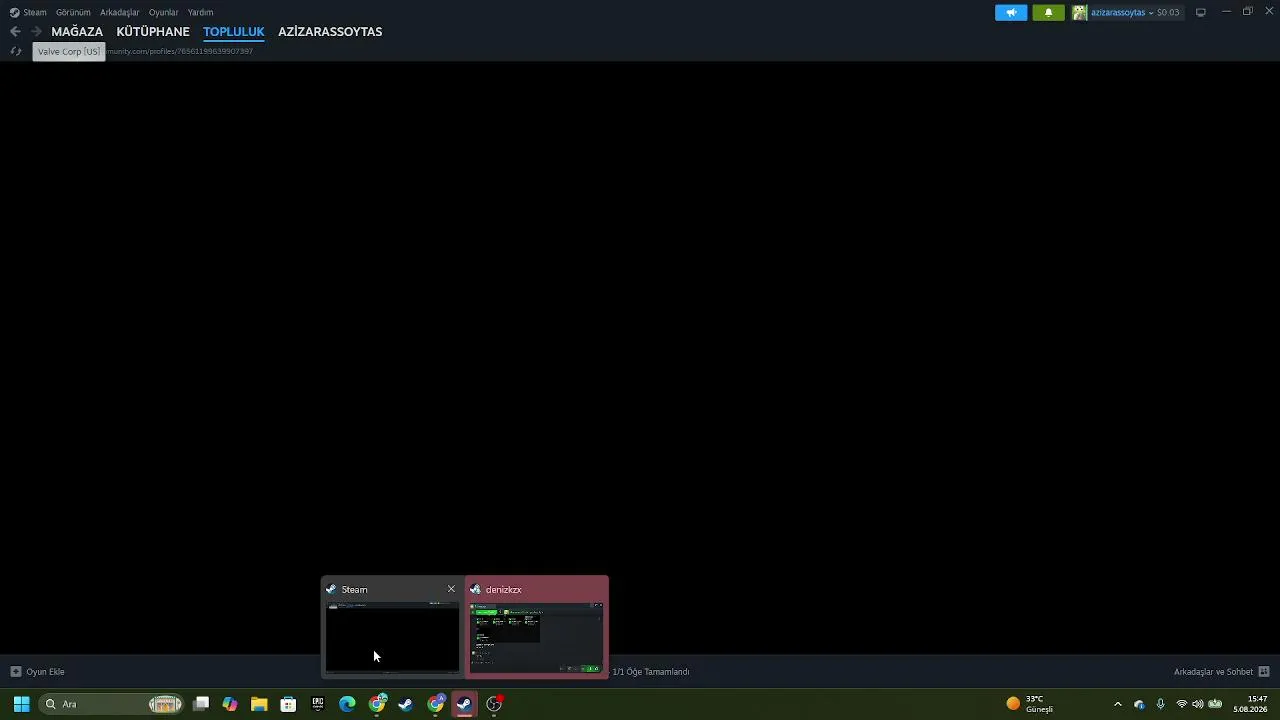
Task: Launch Epic Games from the taskbar
Action: click(x=318, y=704)
